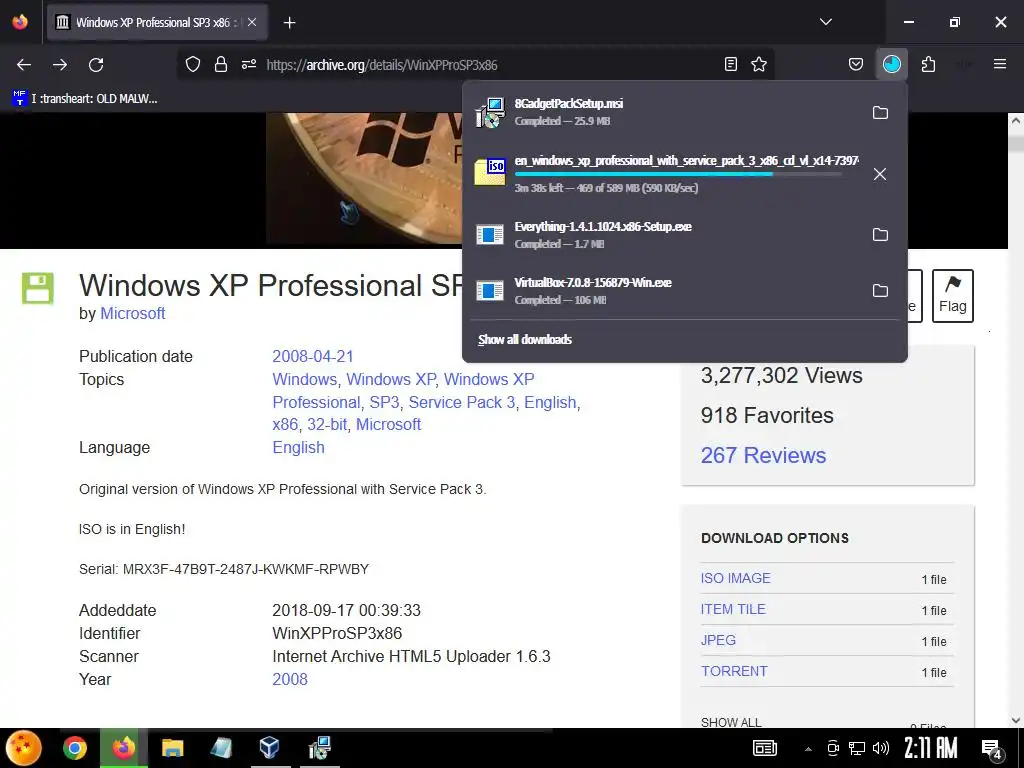Click the green floppy software item icon
Viewport: 1024px width, 768px height.
point(37,289)
